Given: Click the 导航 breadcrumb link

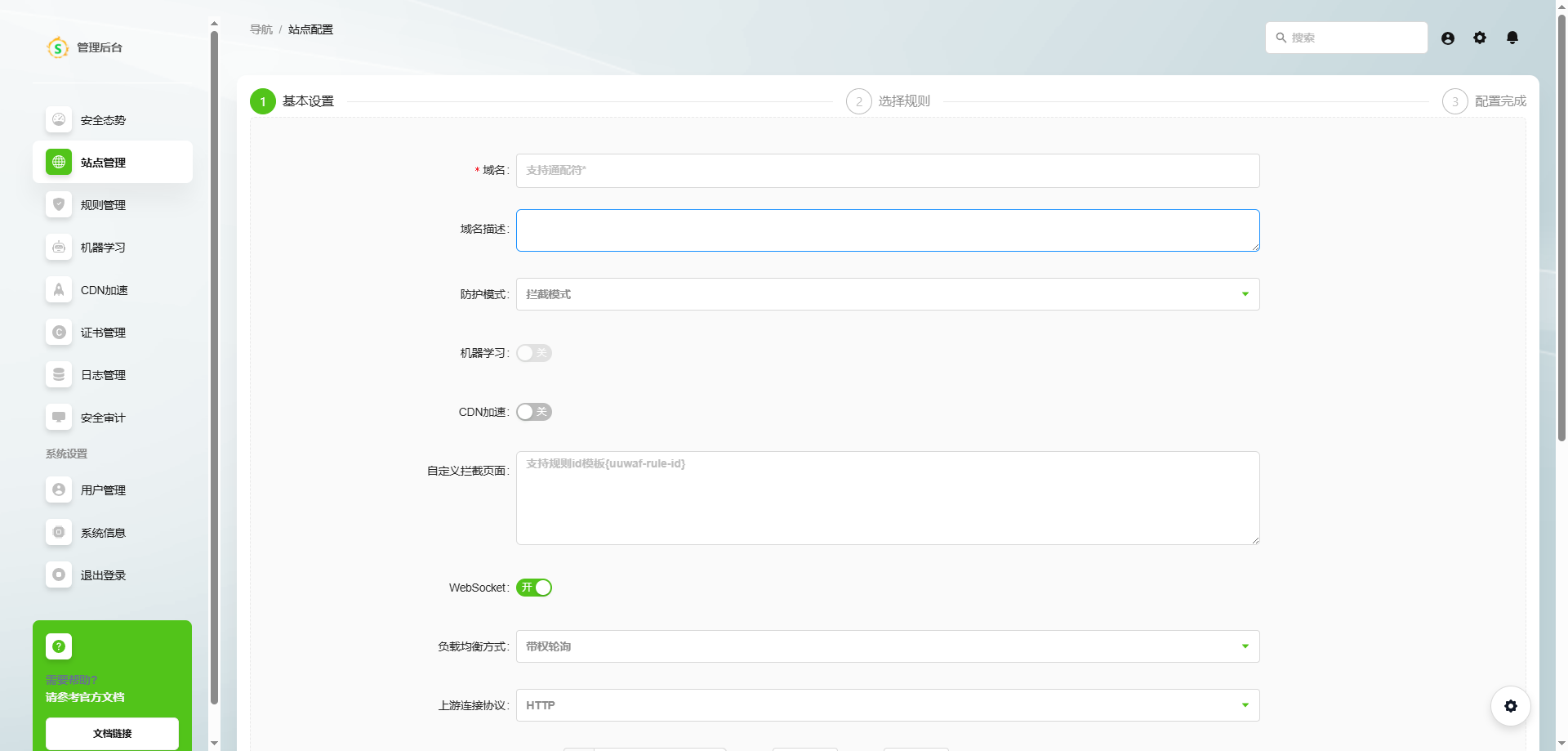Looking at the screenshot, I should (x=261, y=29).
